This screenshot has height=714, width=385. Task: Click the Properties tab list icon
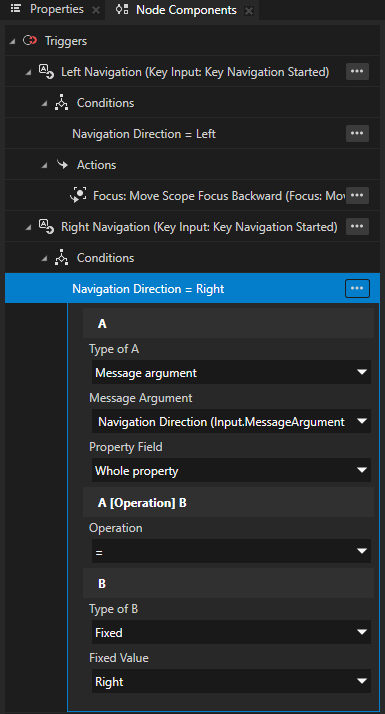15,9
